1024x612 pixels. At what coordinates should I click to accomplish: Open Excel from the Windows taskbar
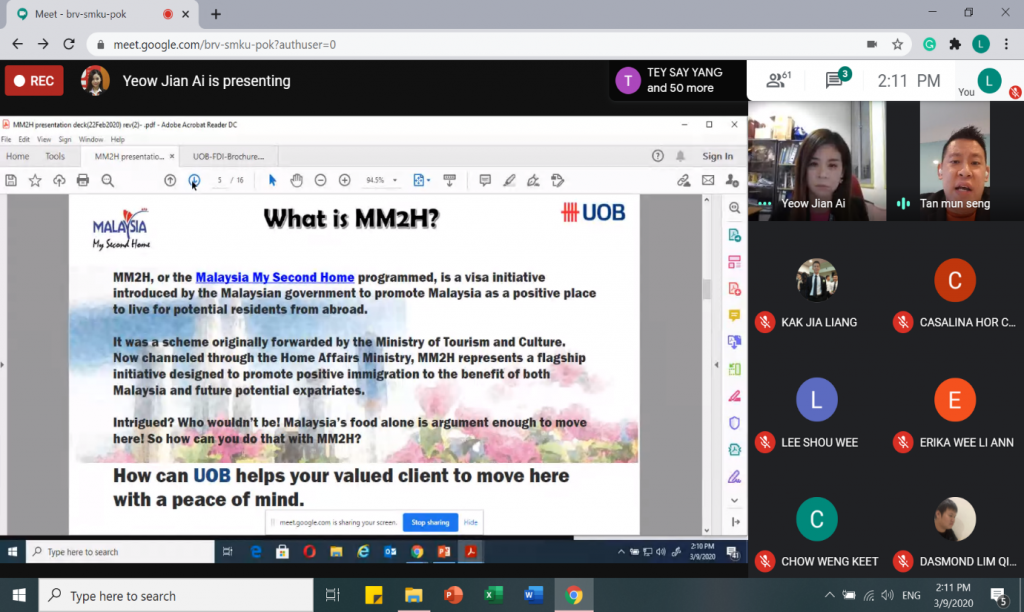[x=493, y=595]
